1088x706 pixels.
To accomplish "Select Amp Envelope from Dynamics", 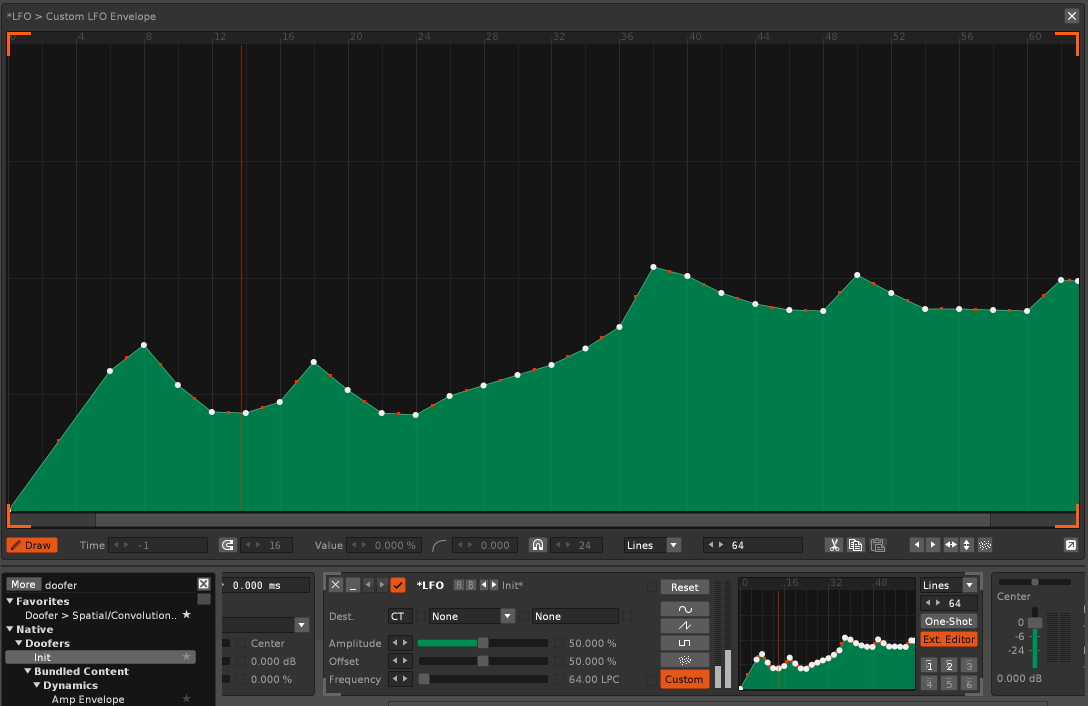I will click(x=88, y=699).
